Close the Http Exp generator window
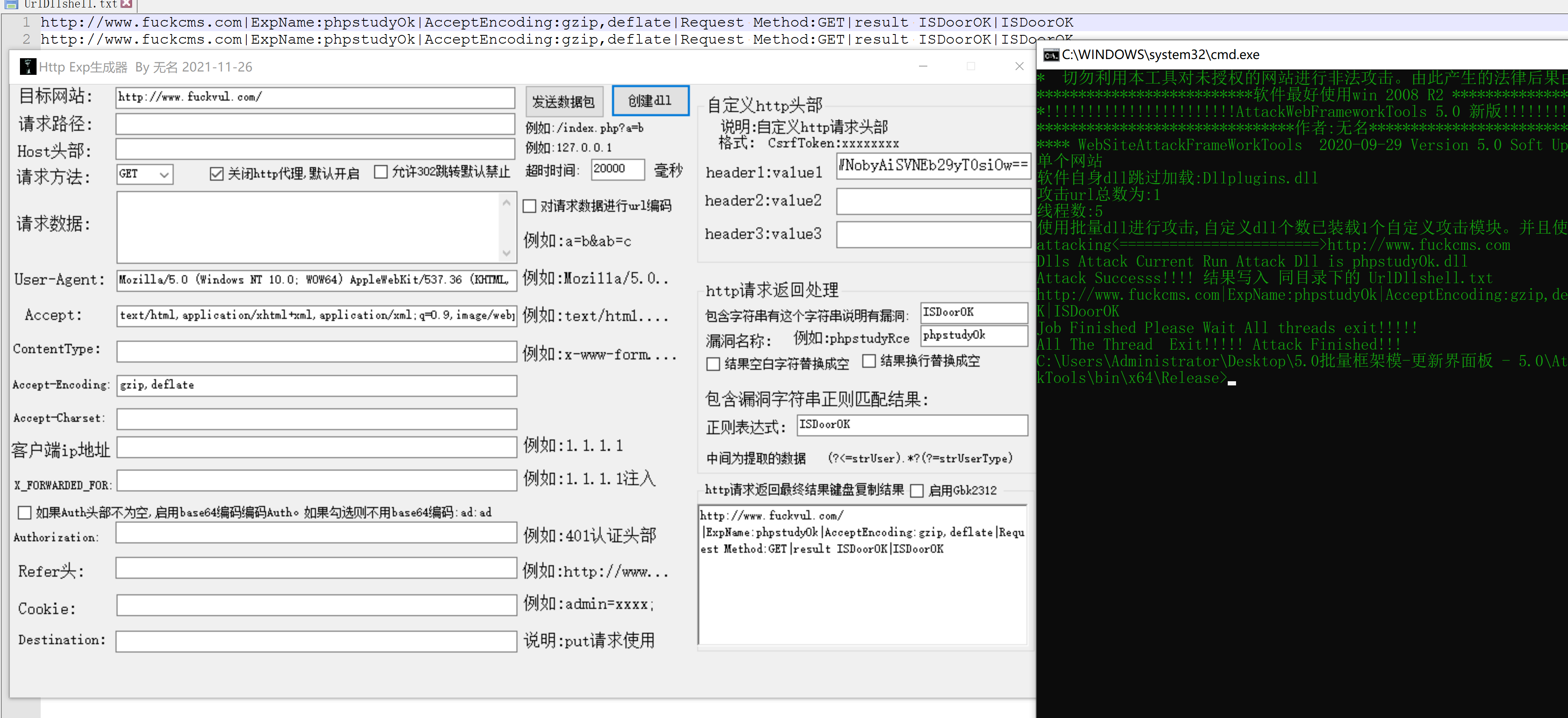This screenshot has height=718, width=1568. (x=1019, y=67)
